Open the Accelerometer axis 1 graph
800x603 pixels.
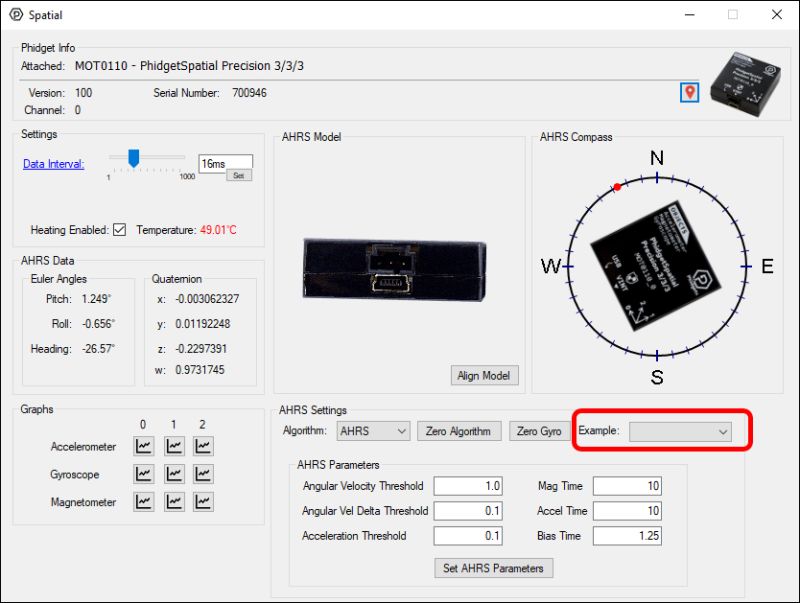pos(174,446)
